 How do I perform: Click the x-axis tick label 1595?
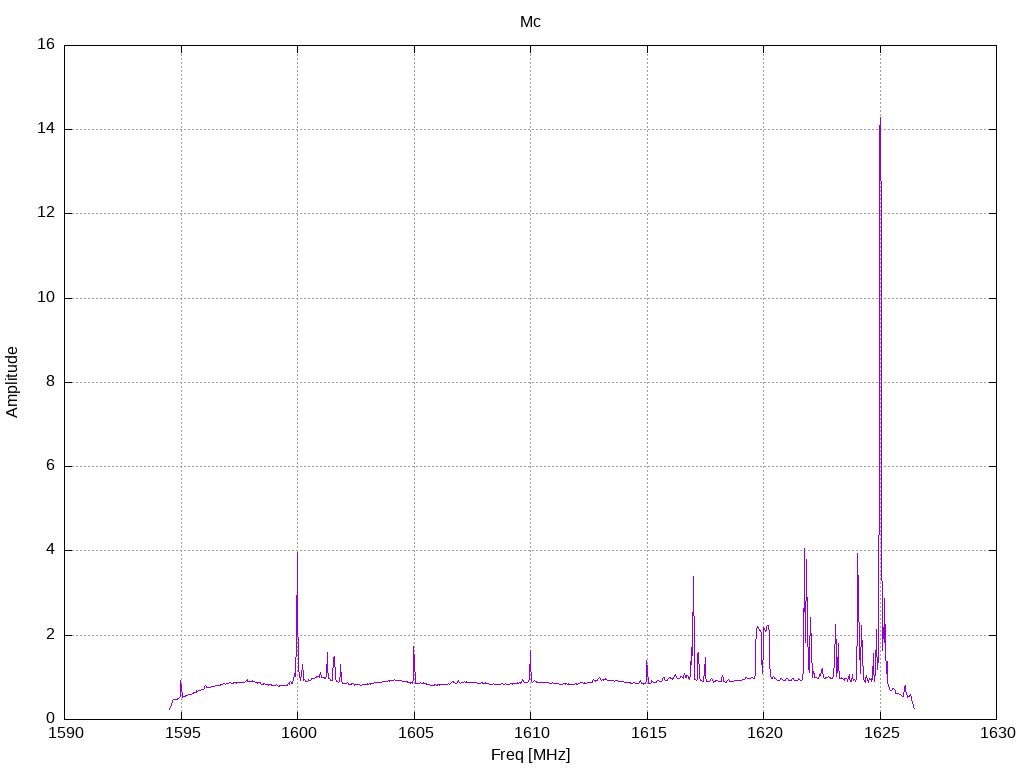click(x=181, y=733)
